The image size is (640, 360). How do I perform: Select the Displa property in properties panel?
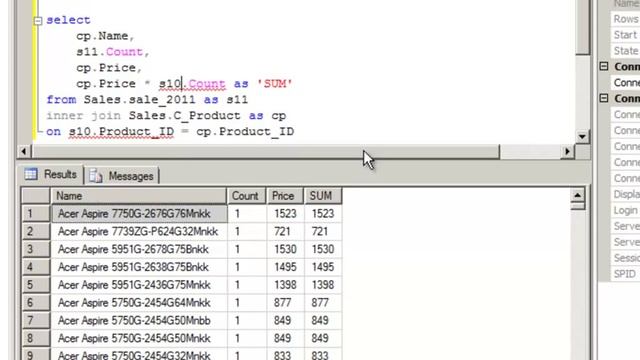click(626, 194)
